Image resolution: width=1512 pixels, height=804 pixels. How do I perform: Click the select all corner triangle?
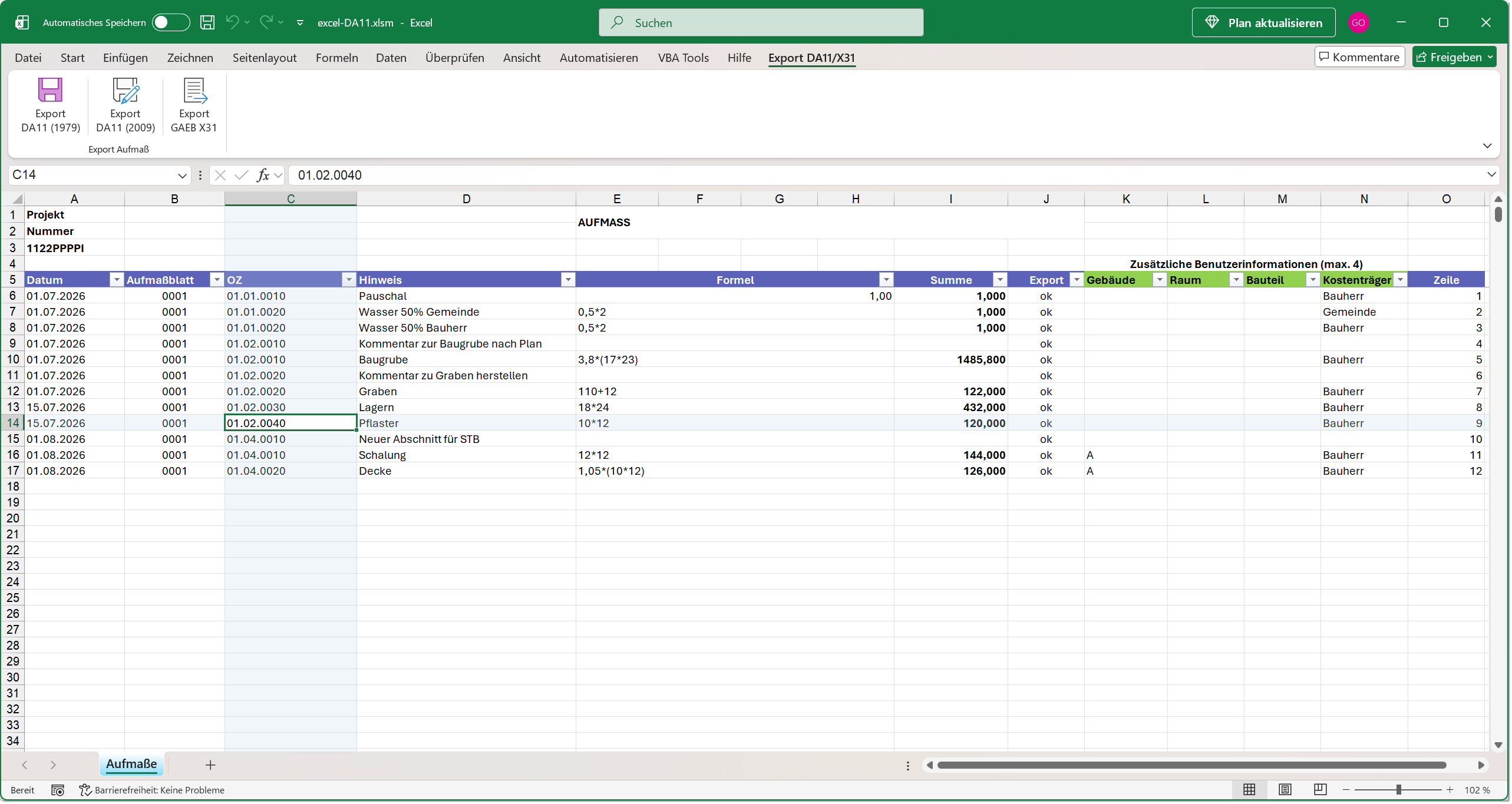pyautogui.click(x=16, y=199)
